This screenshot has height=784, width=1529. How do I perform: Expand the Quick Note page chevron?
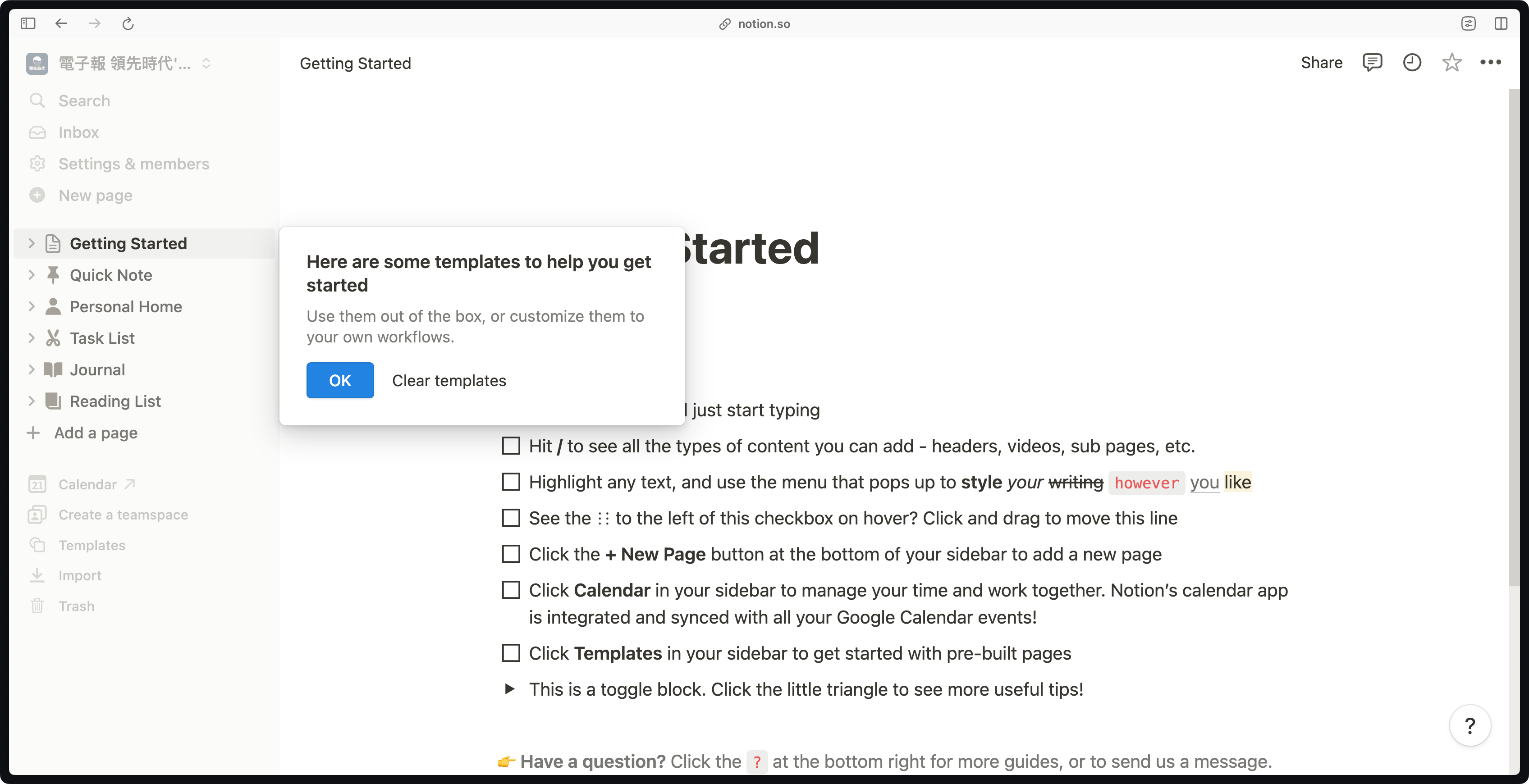32,275
